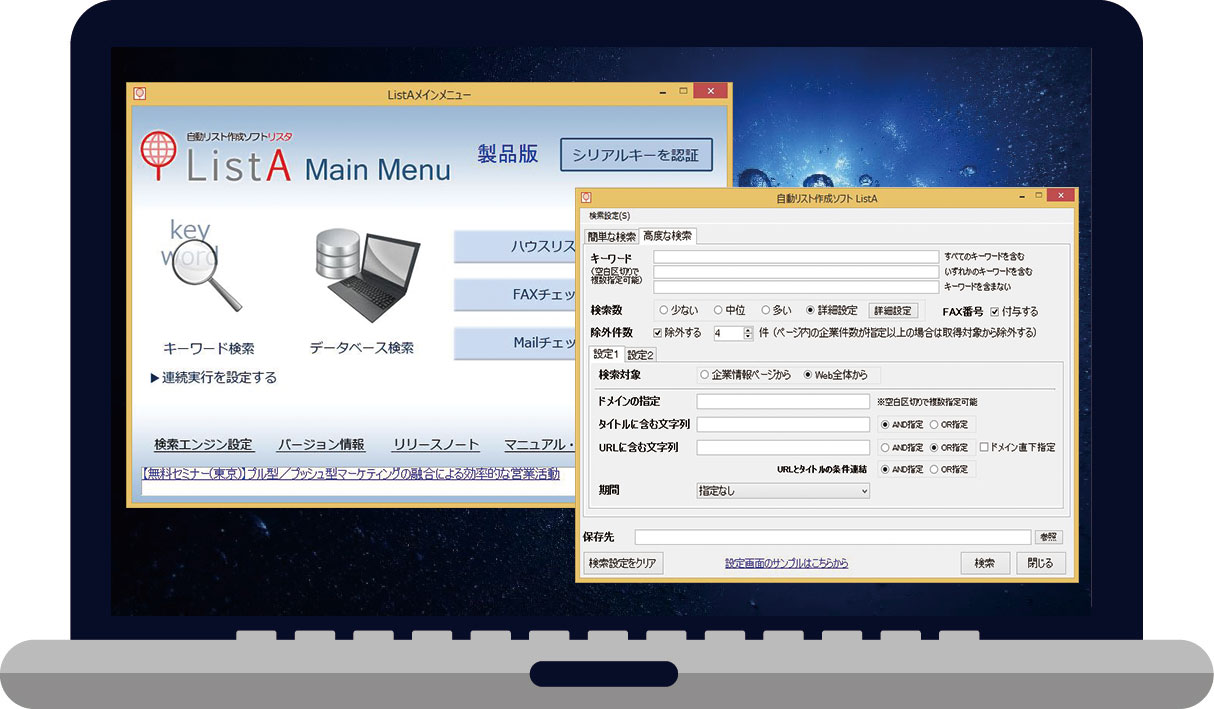Click the 除外件数 number field showing 4
This screenshot has height=709, width=1214.
(727, 332)
